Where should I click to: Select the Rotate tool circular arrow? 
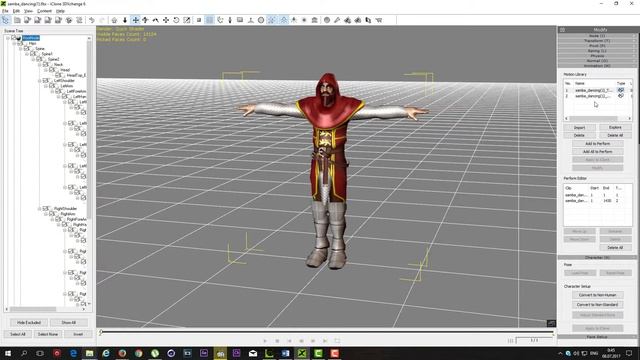point(176,20)
